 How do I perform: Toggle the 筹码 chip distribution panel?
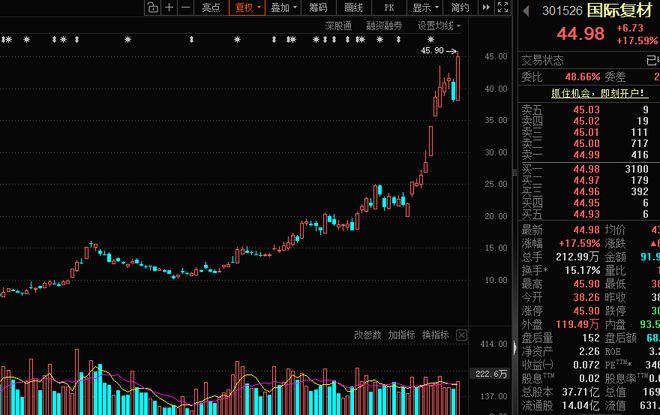318,8
